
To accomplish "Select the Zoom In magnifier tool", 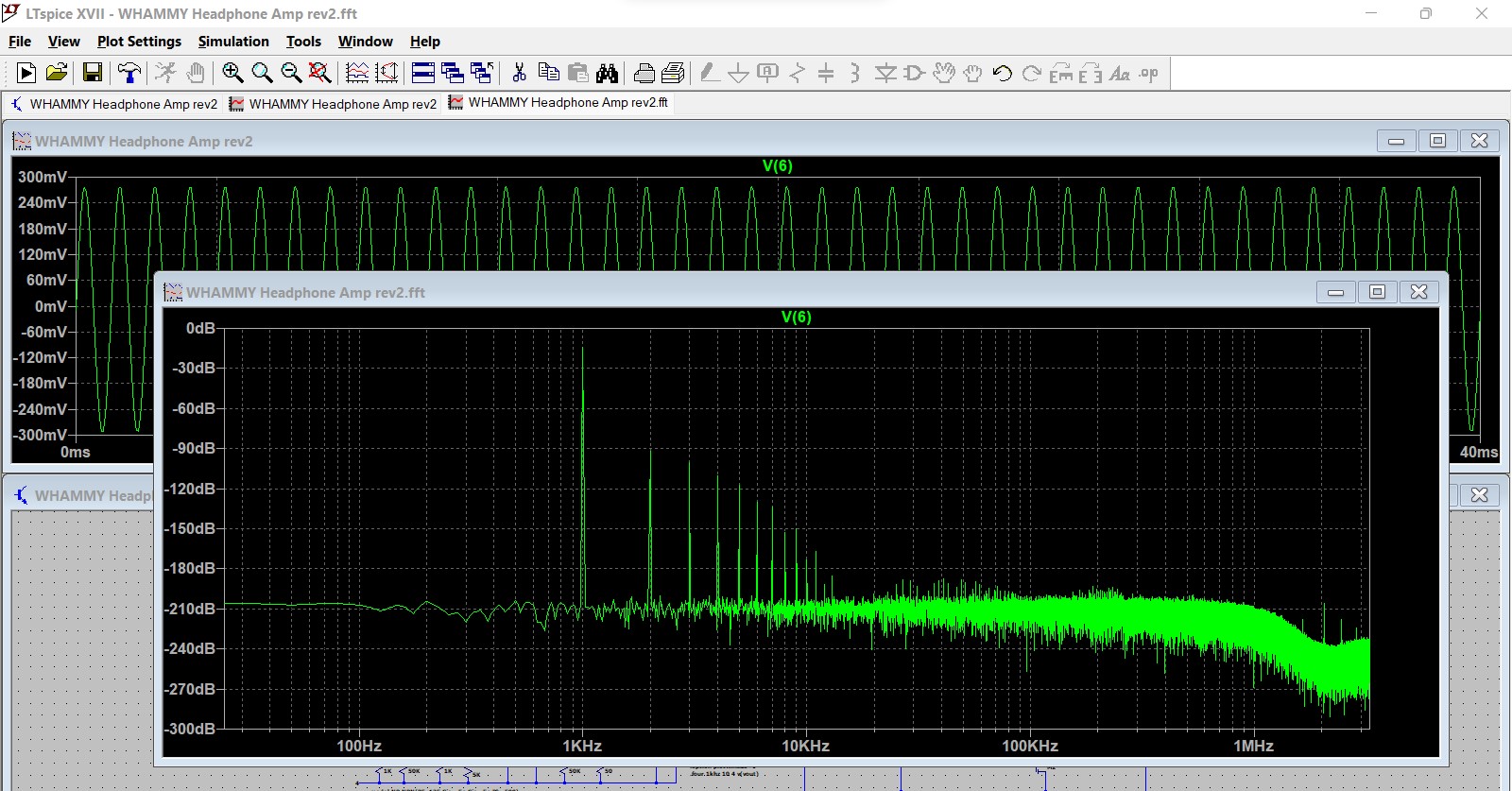I will pyautogui.click(x=232, y=73).
